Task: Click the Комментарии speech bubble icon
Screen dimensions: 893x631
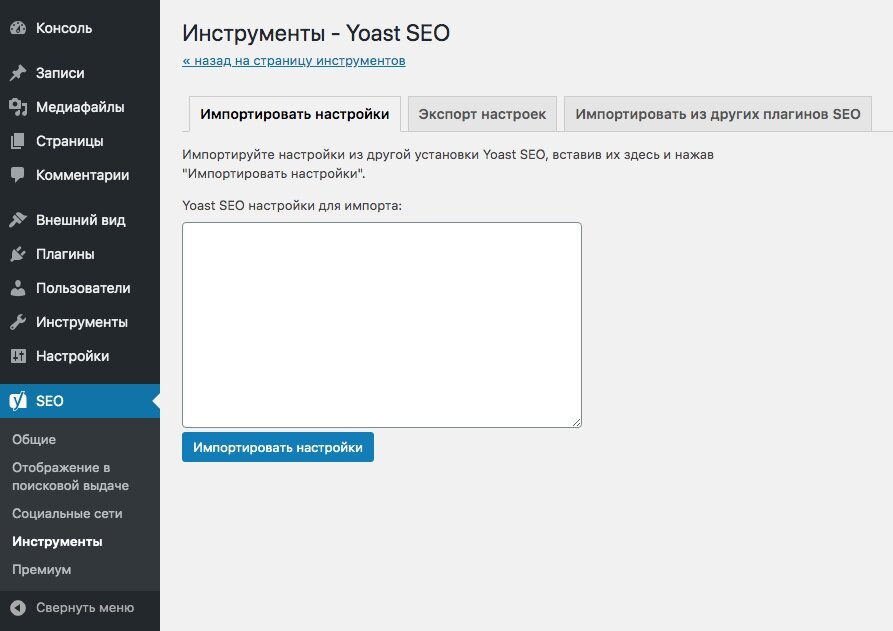Action: 18,175
